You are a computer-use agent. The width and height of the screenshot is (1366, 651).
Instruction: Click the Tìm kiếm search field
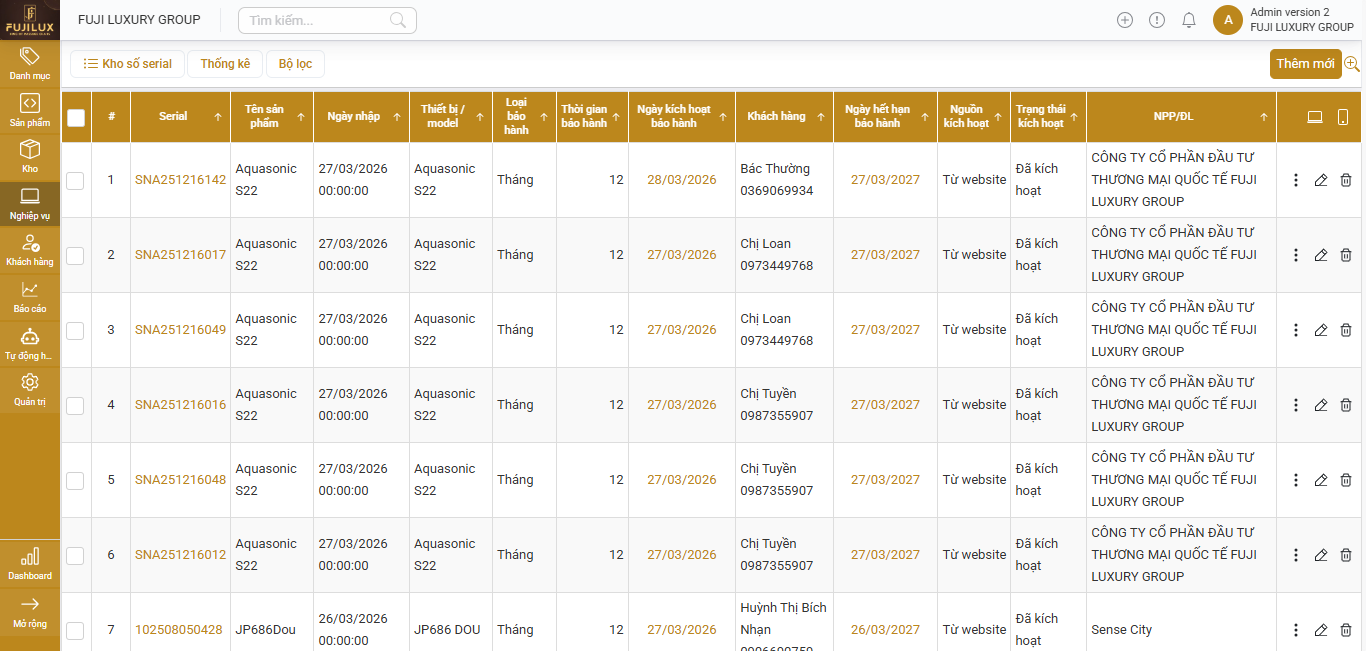315,20
